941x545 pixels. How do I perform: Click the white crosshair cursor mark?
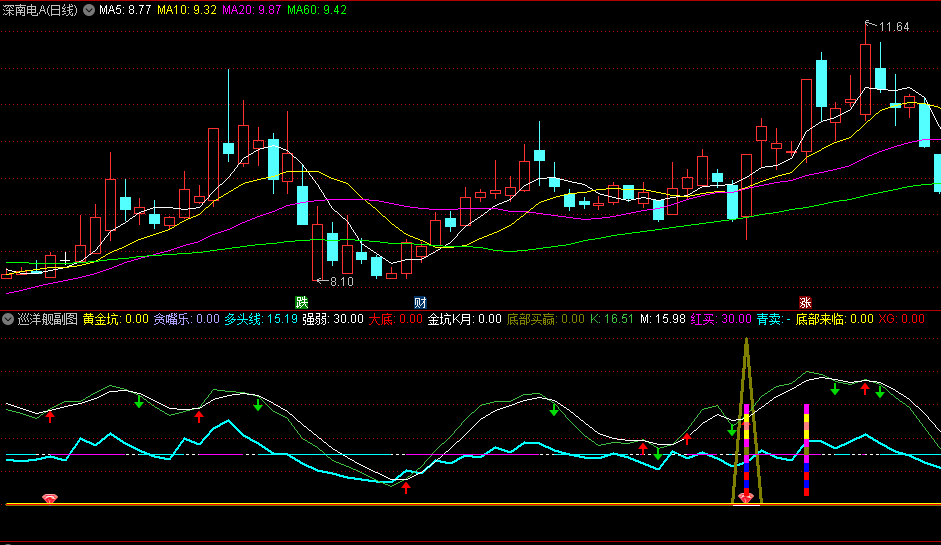point(65,259)
